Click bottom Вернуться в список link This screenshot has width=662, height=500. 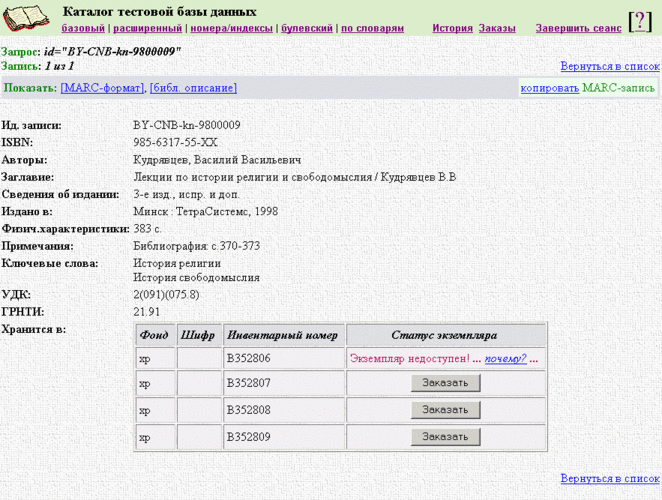[610, 479]
